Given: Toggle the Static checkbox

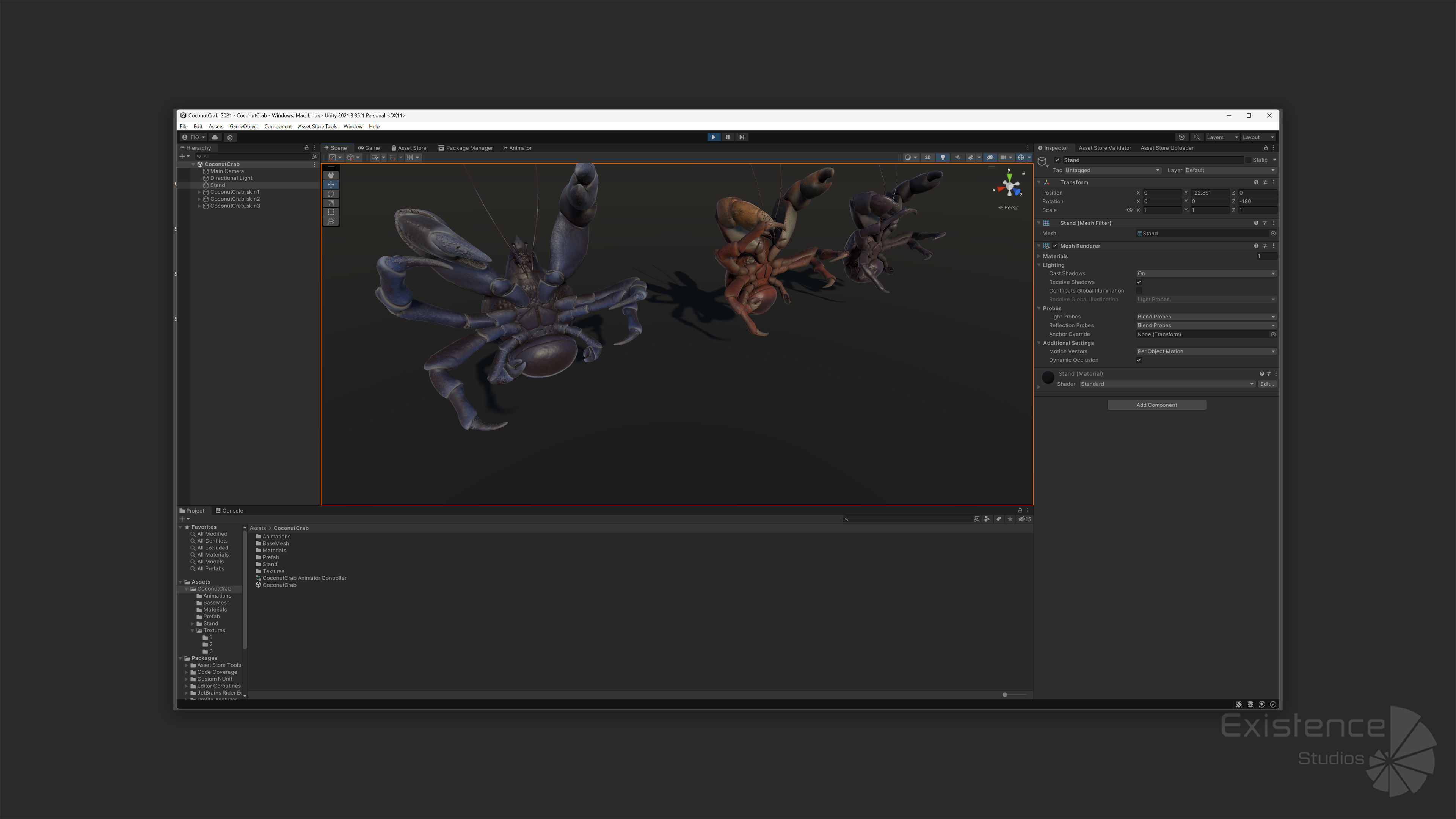Looking at the screenshot, I should coord(1248,160).
